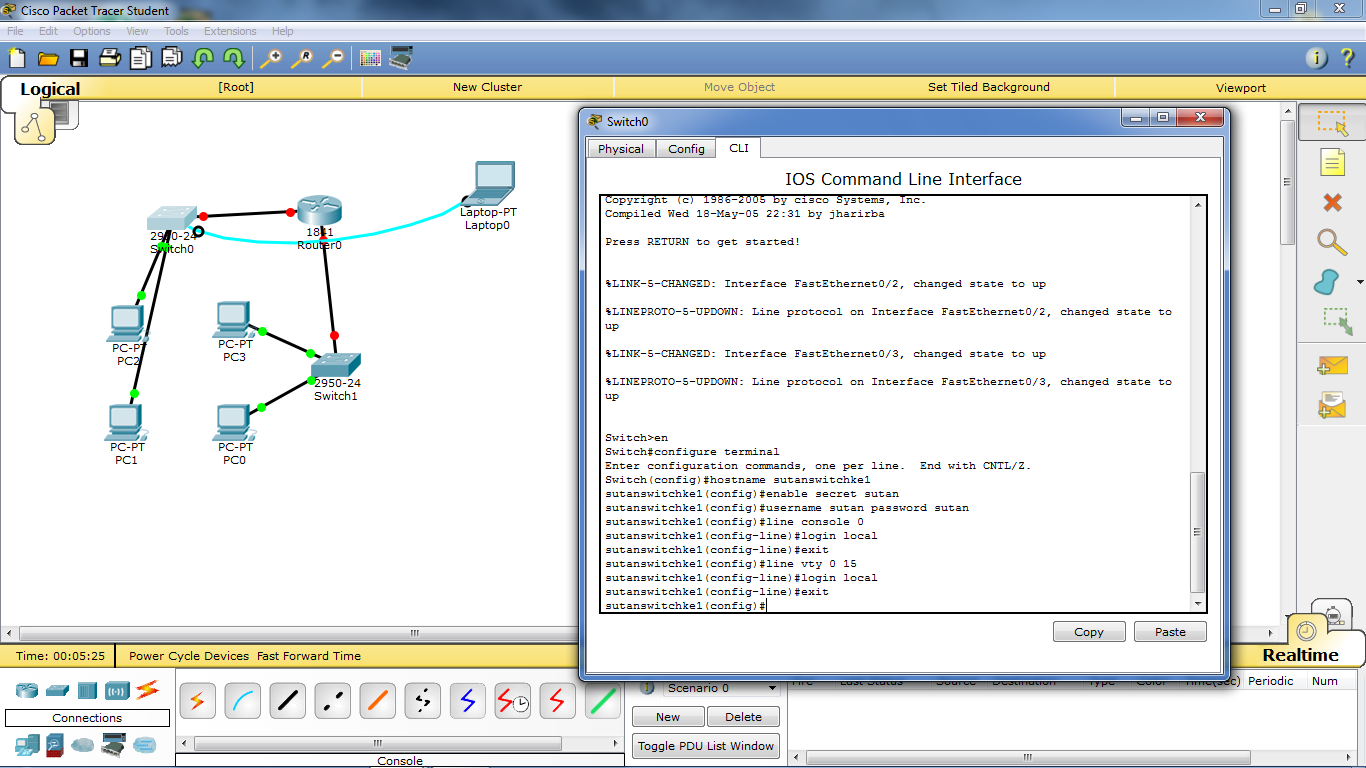This screenshot has width=1366, height=768.
Task: Open a file with the folder icon
Action: click(47, 58)
